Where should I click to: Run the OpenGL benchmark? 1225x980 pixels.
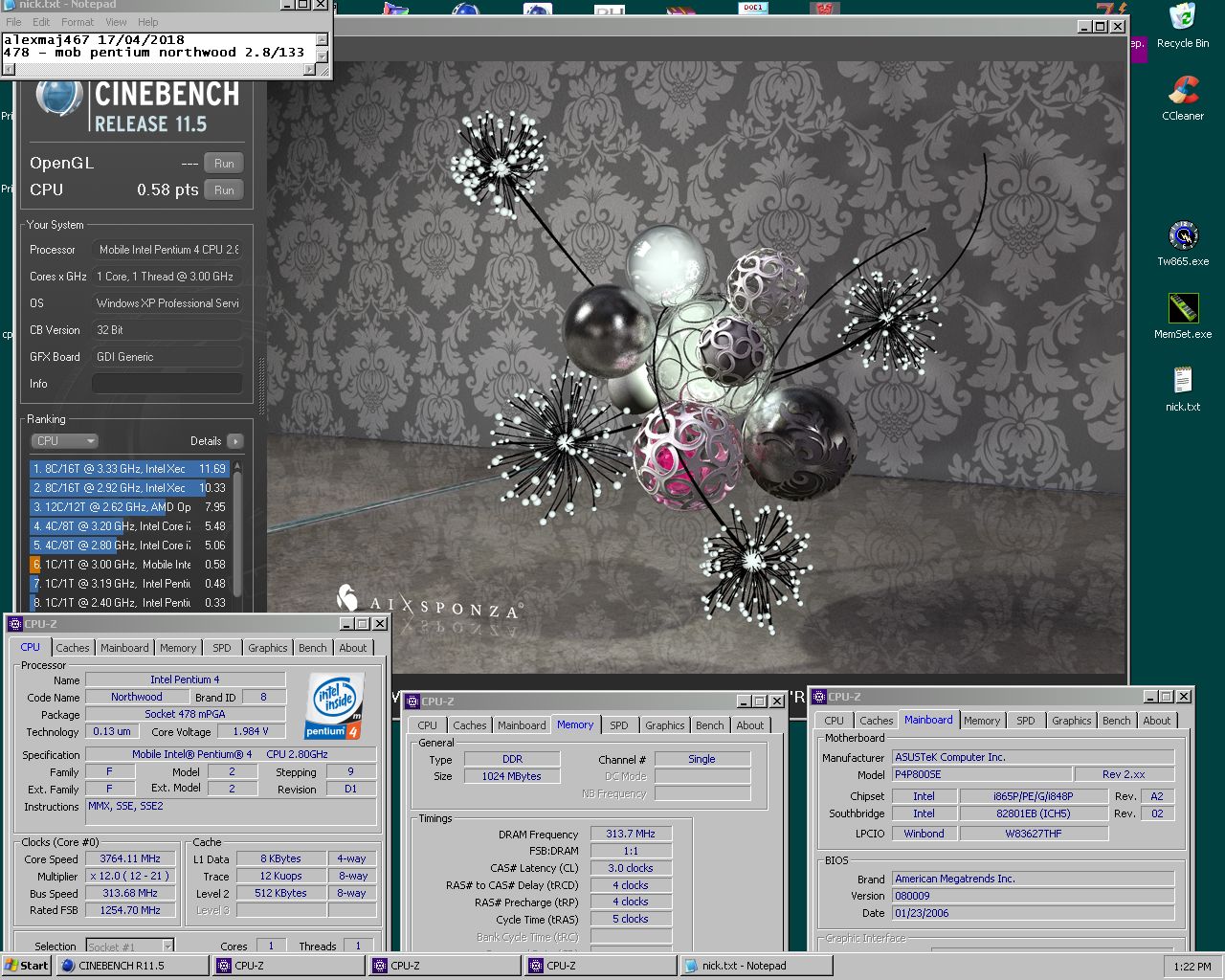coord(224,164)
